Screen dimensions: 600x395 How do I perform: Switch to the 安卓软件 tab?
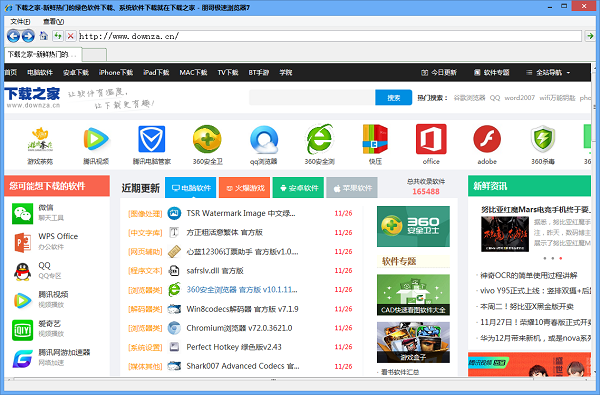[x=298, y=188]
